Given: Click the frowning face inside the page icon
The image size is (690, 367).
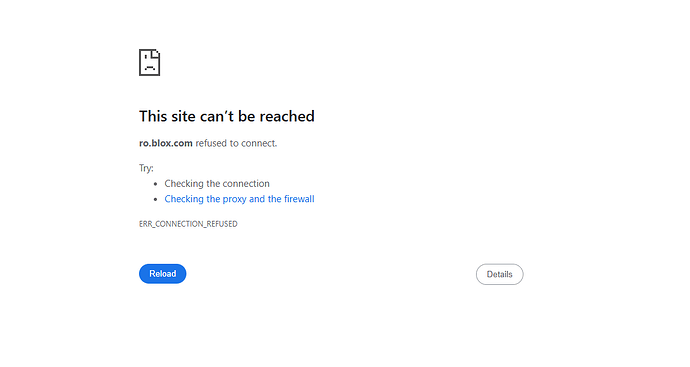Looking at the screenshot, I should (x=150, y=66).
